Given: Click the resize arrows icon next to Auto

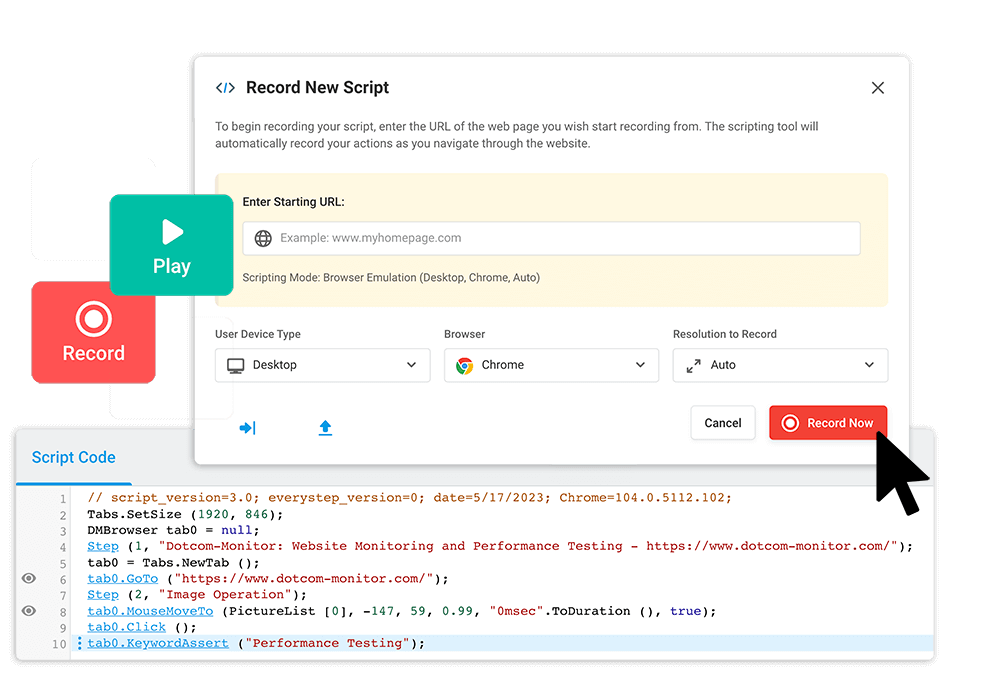Looking at the screenshot, I should coord(694,365).
